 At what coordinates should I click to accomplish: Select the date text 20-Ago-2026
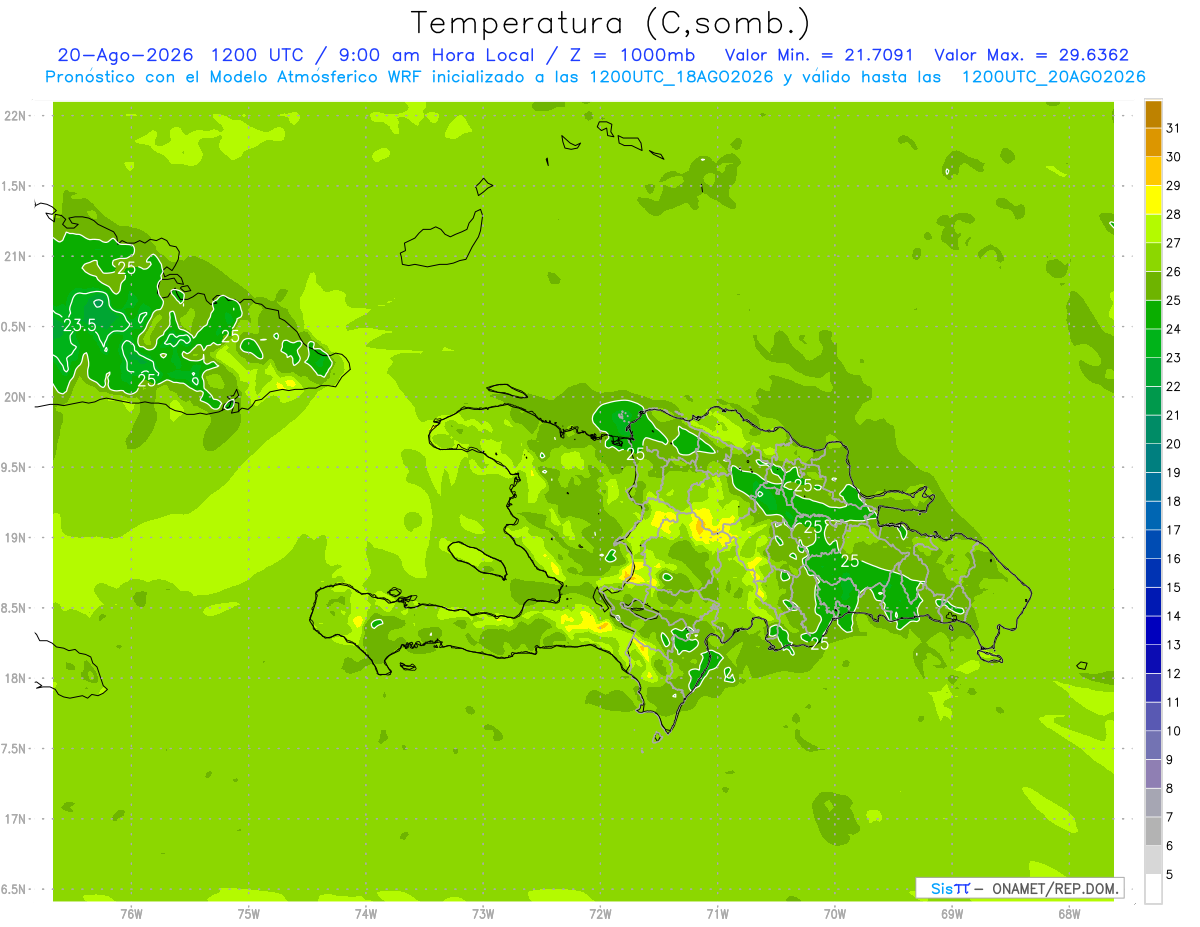point(126,55)
